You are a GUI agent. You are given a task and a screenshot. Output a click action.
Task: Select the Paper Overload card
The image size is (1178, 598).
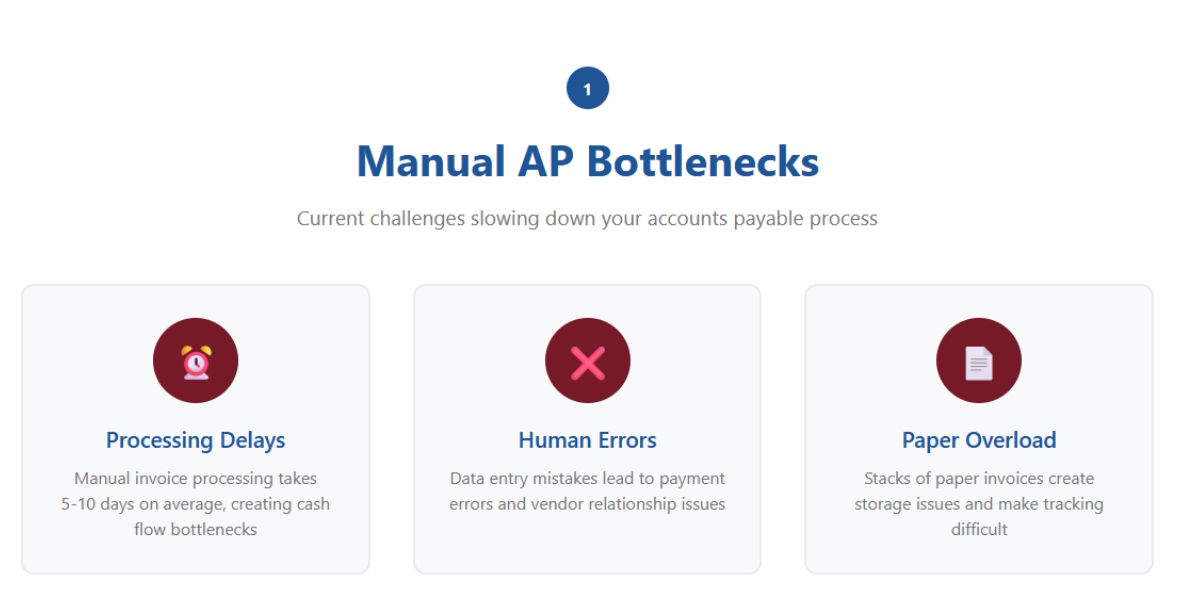[978, 300]
